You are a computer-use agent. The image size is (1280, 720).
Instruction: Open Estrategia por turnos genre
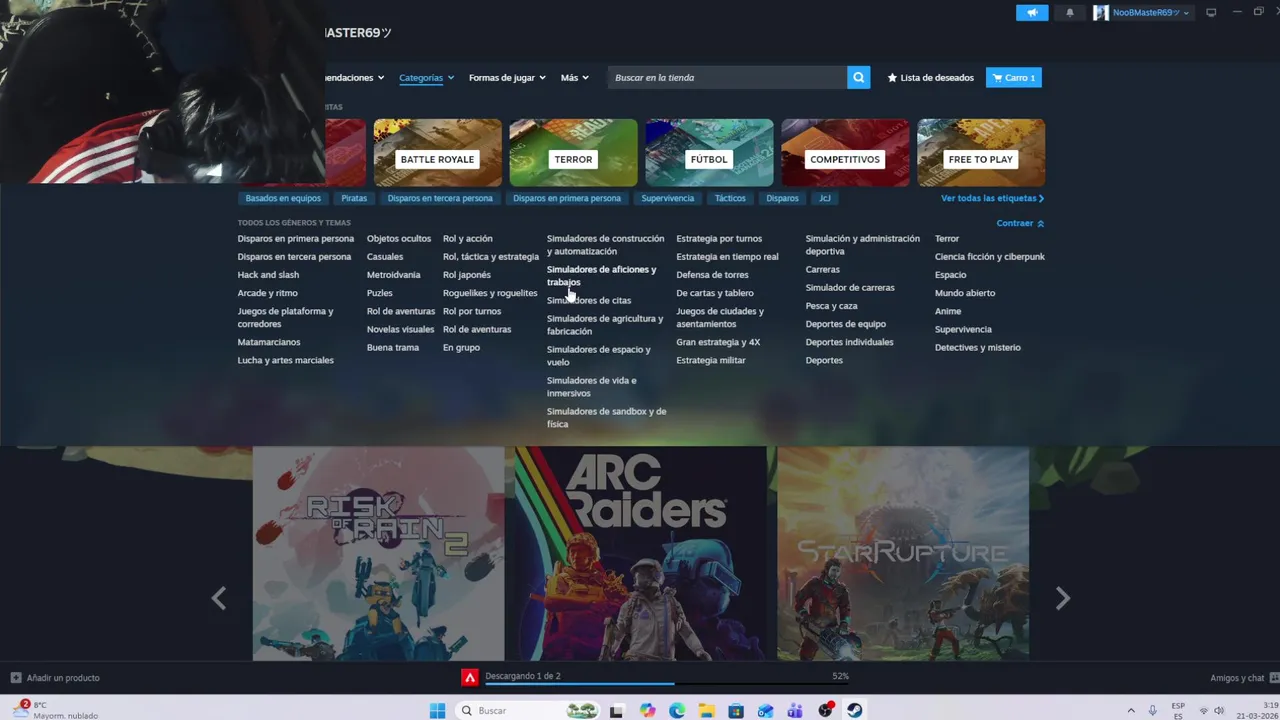[x=719, y=238]
